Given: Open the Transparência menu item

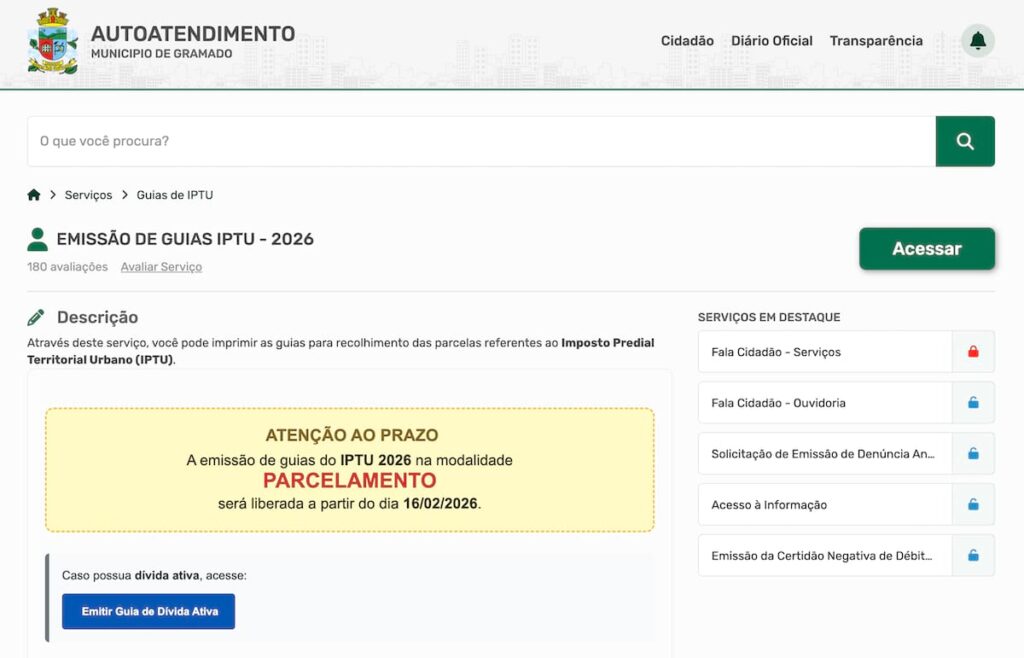Looking at the screenshot, I should (x=876, y=40).
